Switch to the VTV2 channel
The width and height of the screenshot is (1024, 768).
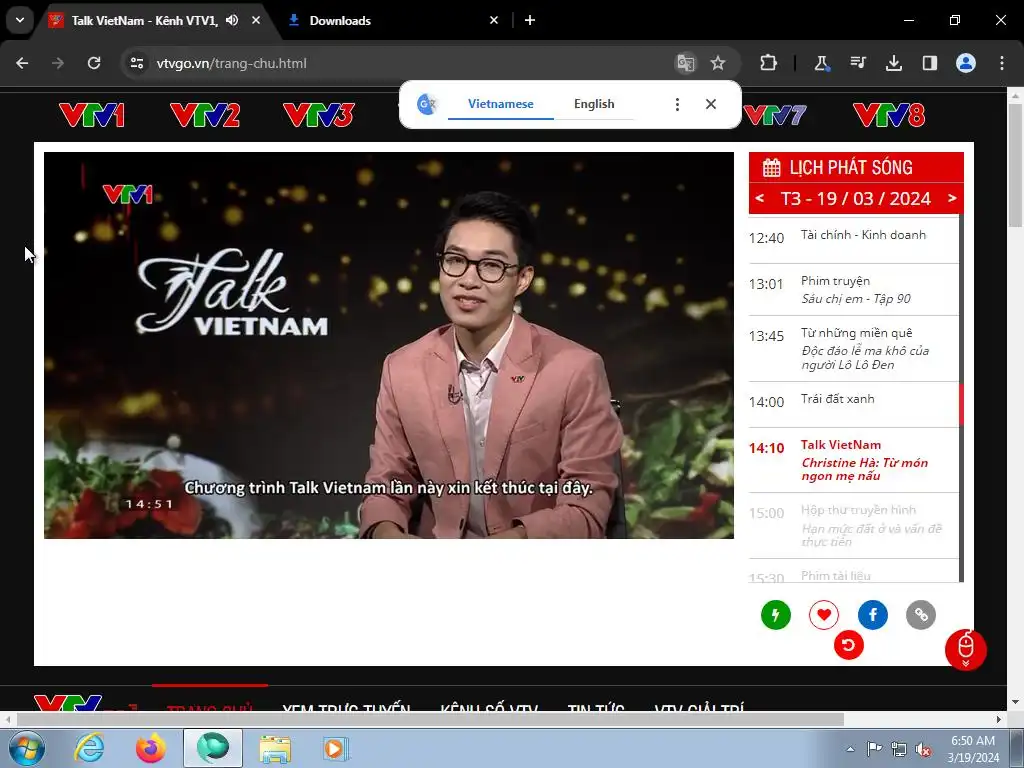point(204,115)
